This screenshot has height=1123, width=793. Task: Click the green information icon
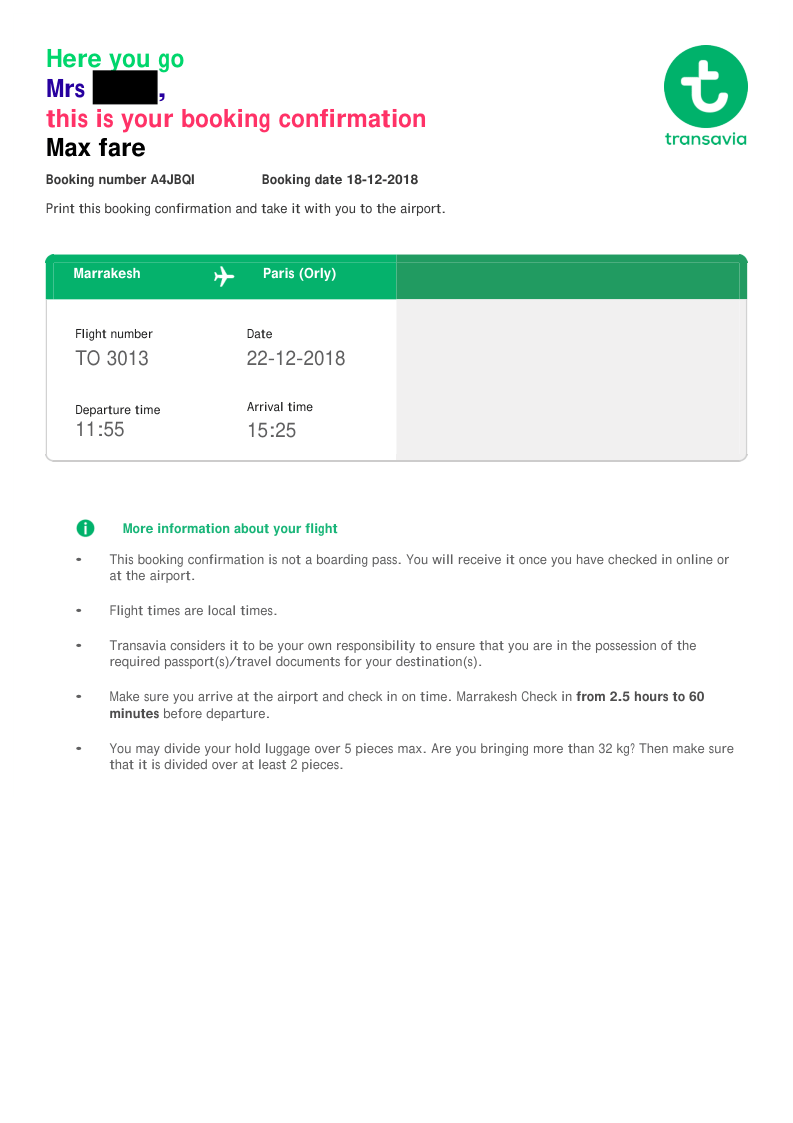pyautogui.click(x=86, y=528)
